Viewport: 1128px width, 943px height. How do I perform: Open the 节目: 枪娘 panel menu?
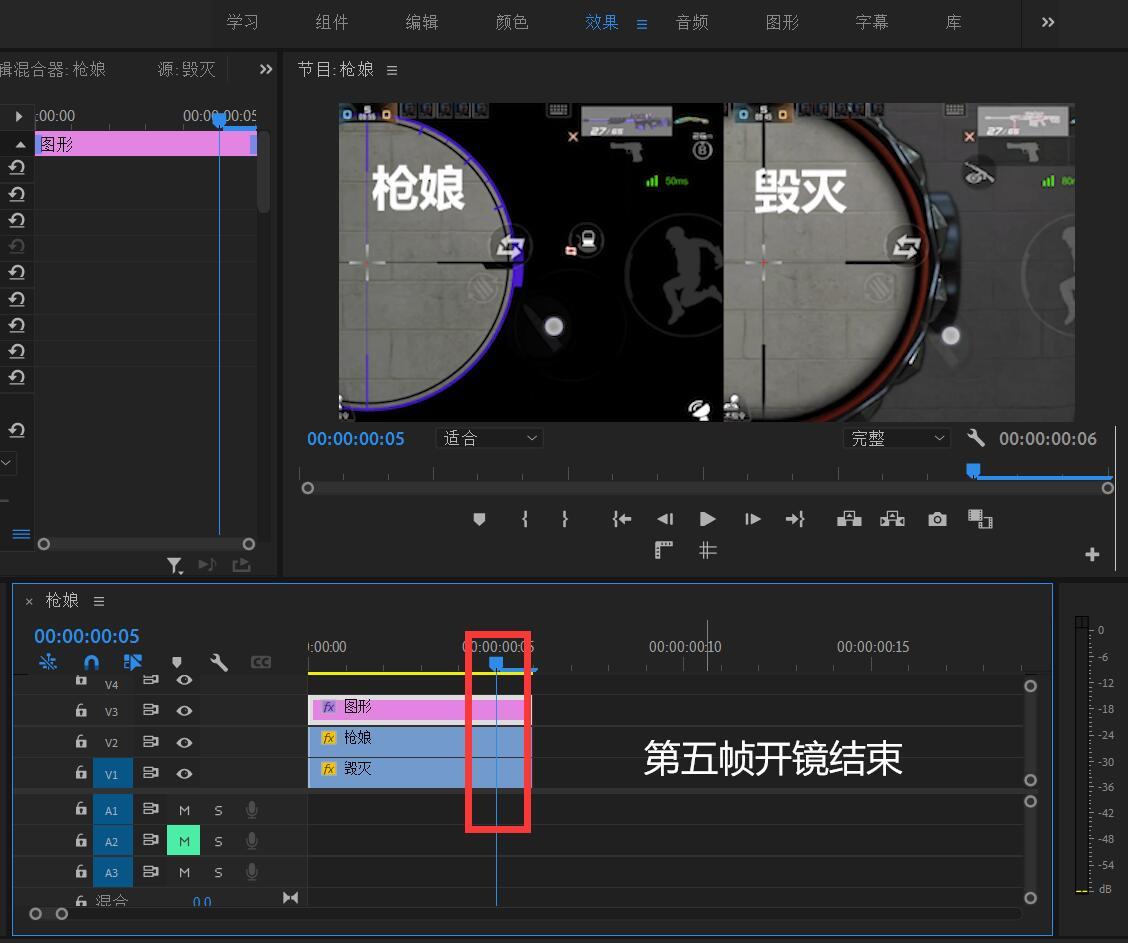point(392,70)
